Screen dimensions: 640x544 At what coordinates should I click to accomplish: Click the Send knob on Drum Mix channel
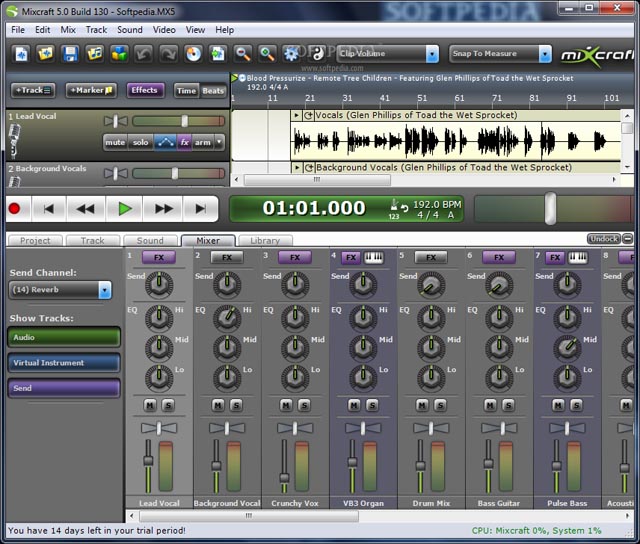pyautogui.click(x=431, y=284)
